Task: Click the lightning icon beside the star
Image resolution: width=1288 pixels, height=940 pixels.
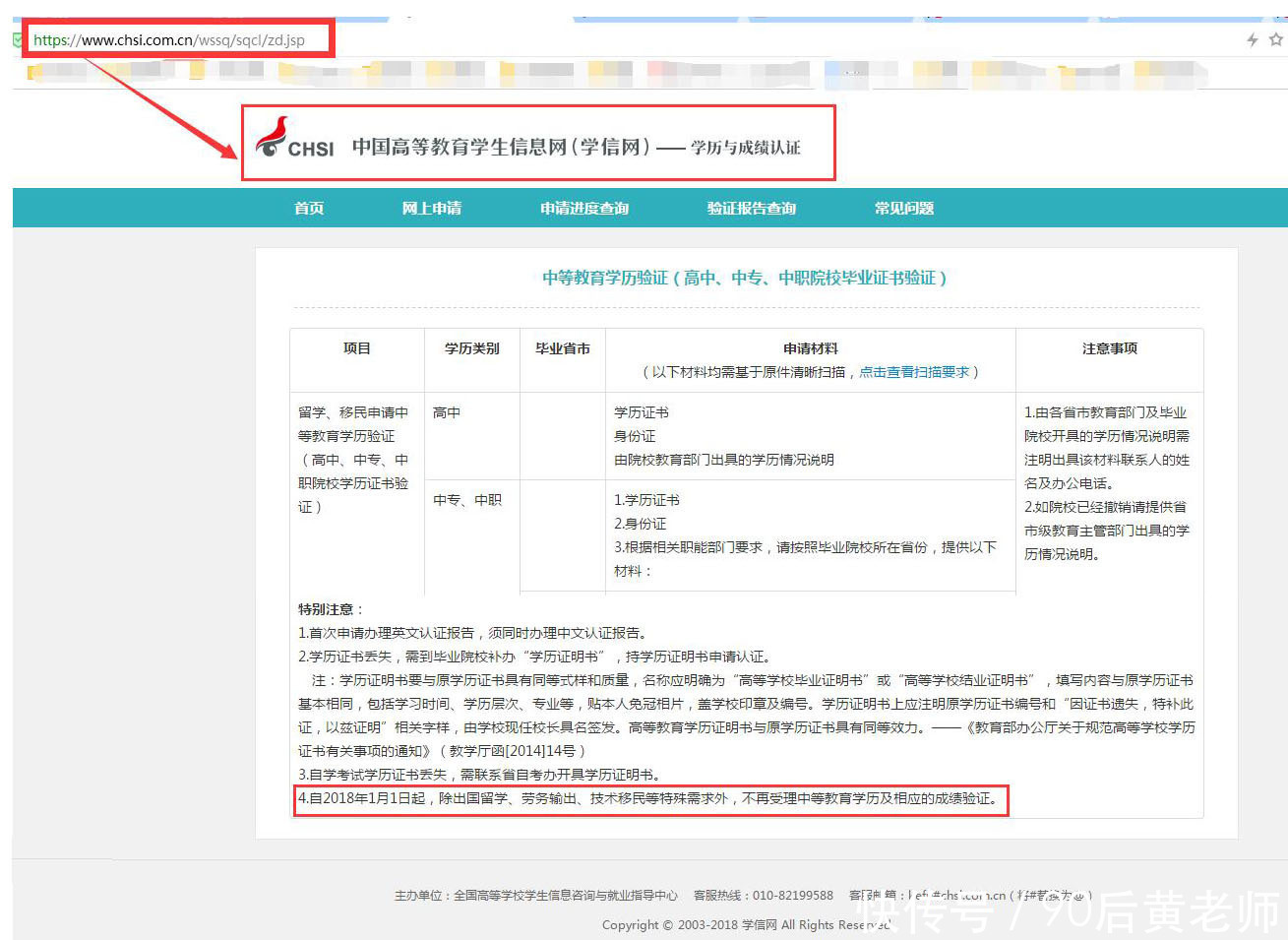Action: (1251, 40)
